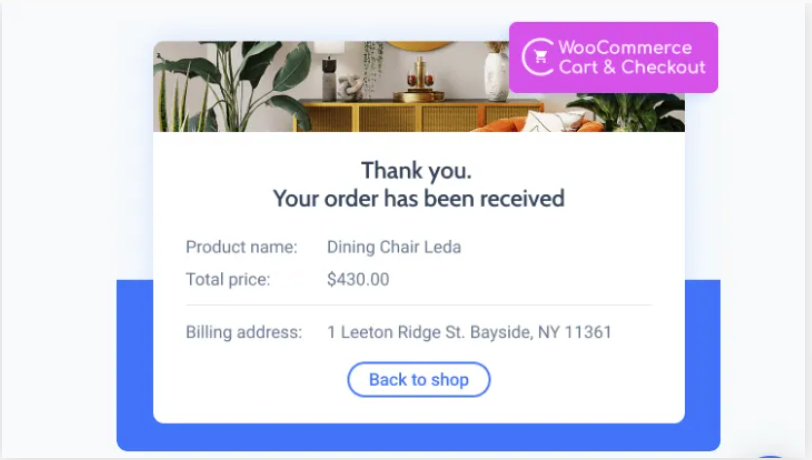Viewport: 812px width, 460px height.
Task: Click the Your order has been received heading
Action: pyautogui.click(x=418, y=198)
